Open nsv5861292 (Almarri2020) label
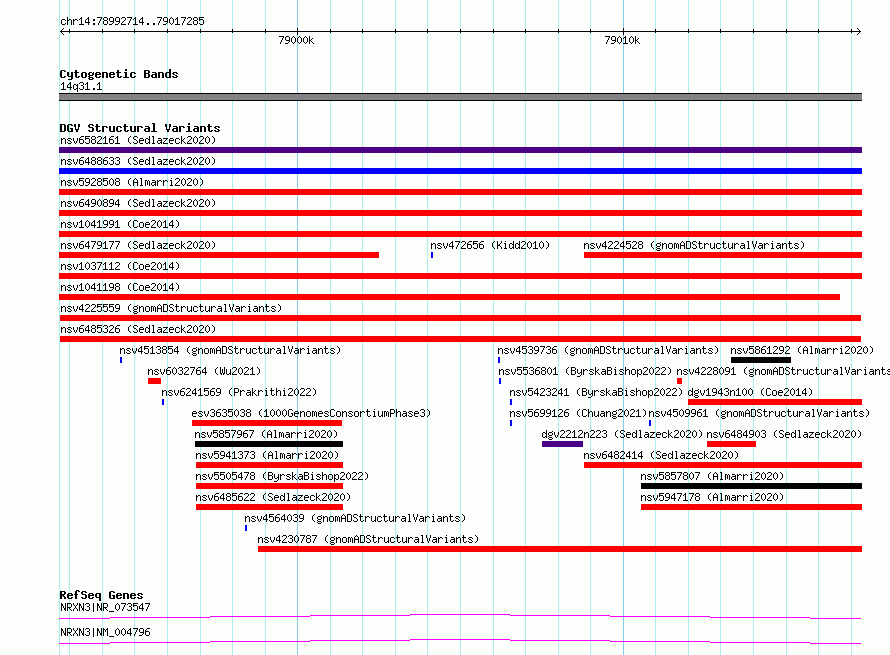The width and height of the screenshot is (890, 655). pyautogui.click(x=802, y=350)
